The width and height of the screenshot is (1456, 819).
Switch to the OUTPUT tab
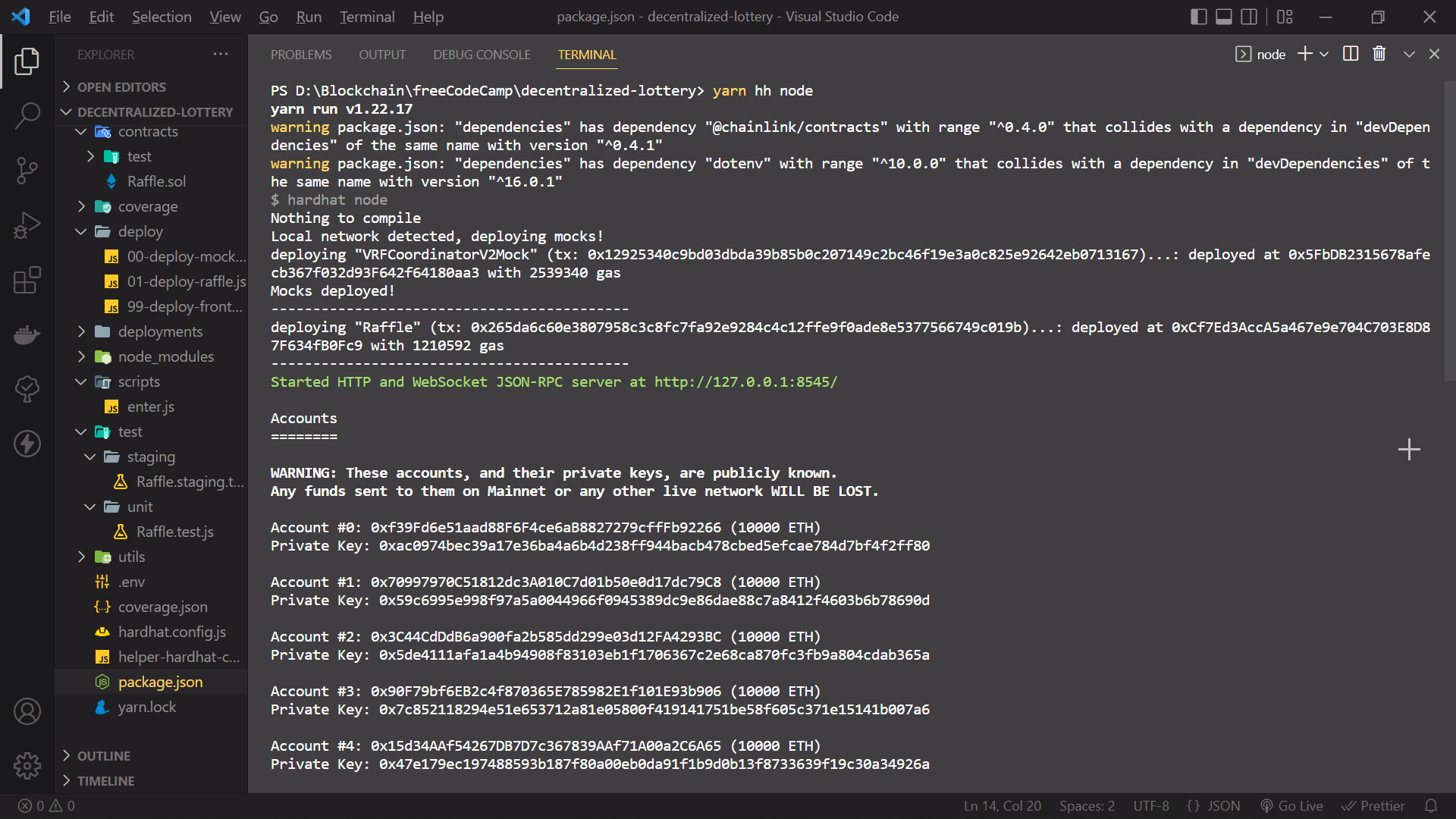tap(382, 55)
